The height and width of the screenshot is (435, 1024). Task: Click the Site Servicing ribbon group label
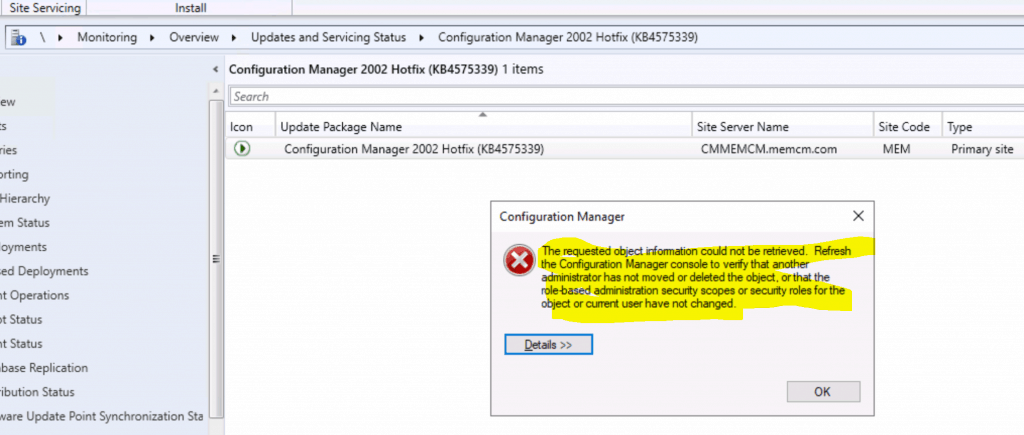pyautogui.click(x=43, y=8)
